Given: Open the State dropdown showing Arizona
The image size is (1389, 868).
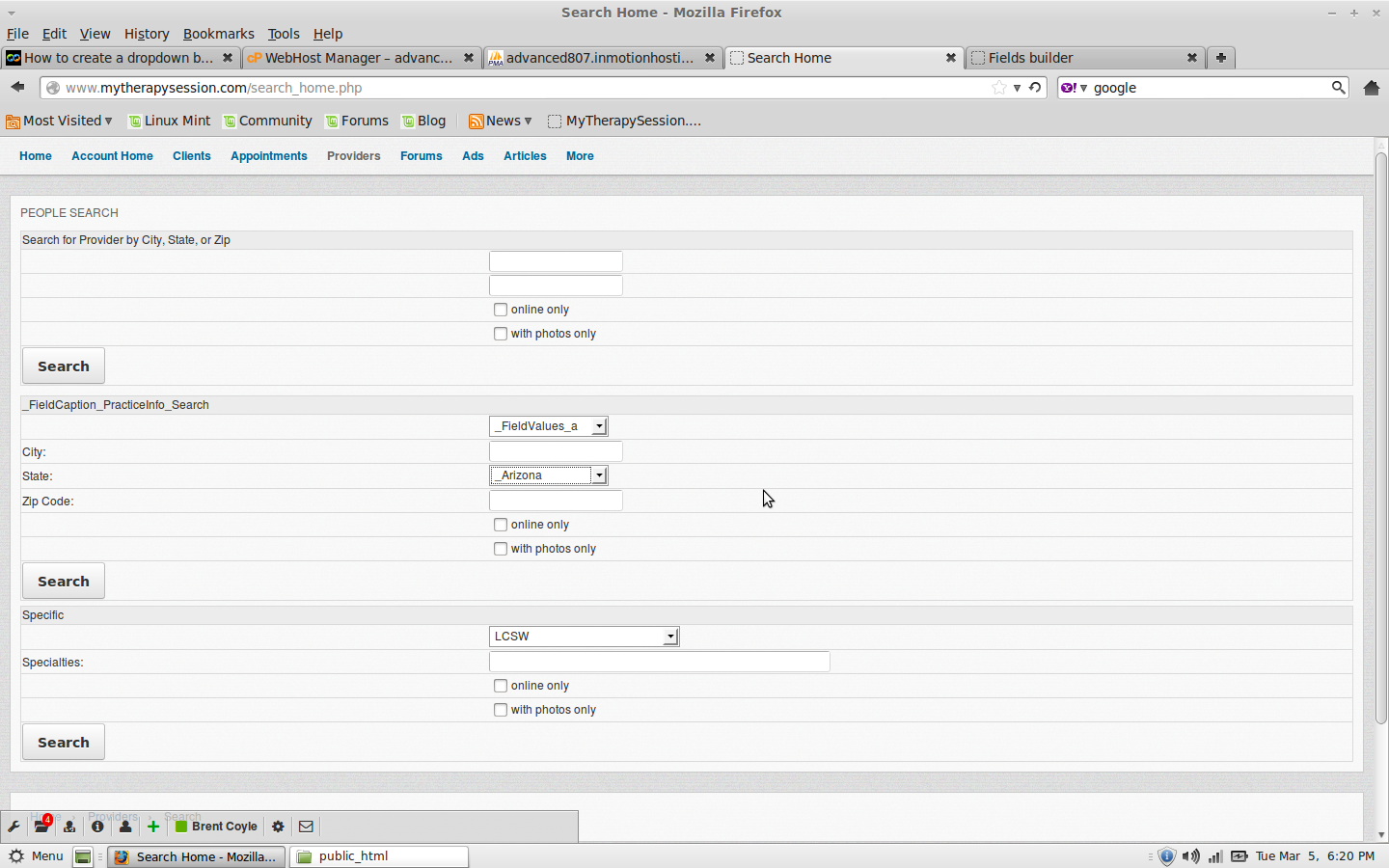Looking at the screenshot, I should point(548,475).
